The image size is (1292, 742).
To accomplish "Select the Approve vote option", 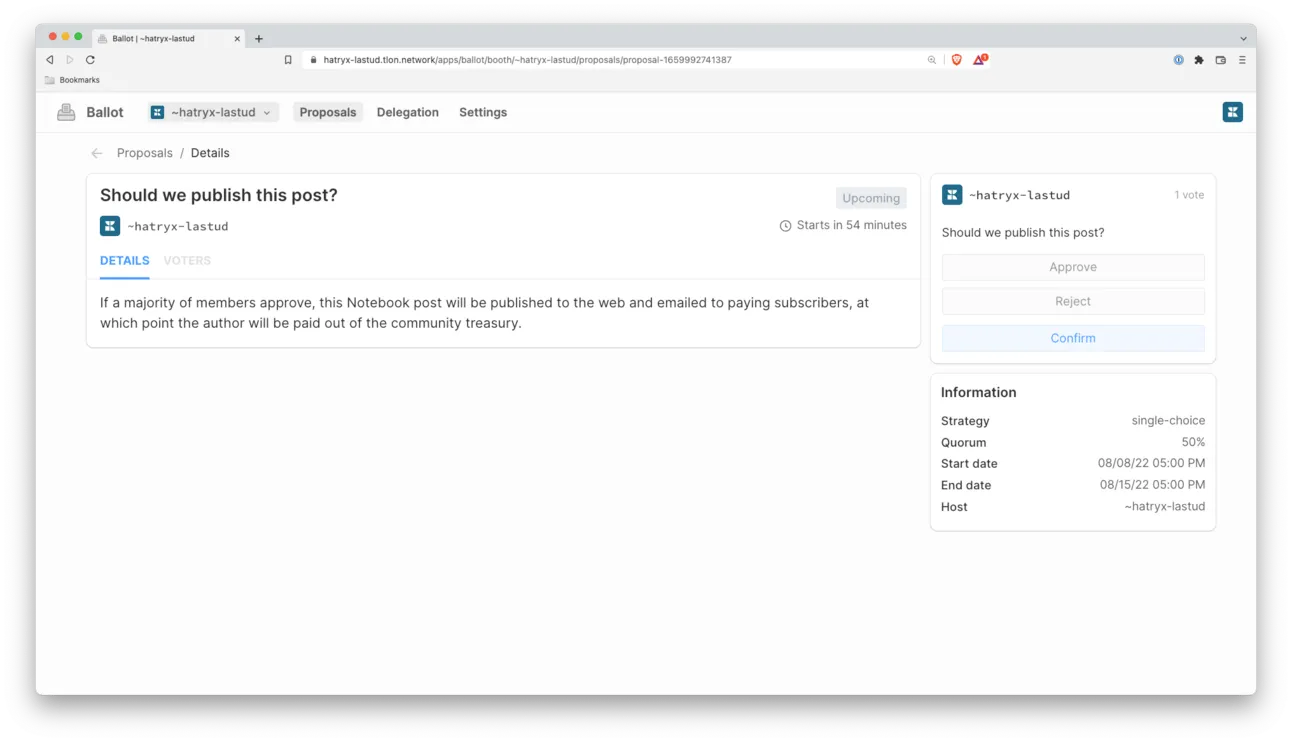I will (x=1073, y=267).
